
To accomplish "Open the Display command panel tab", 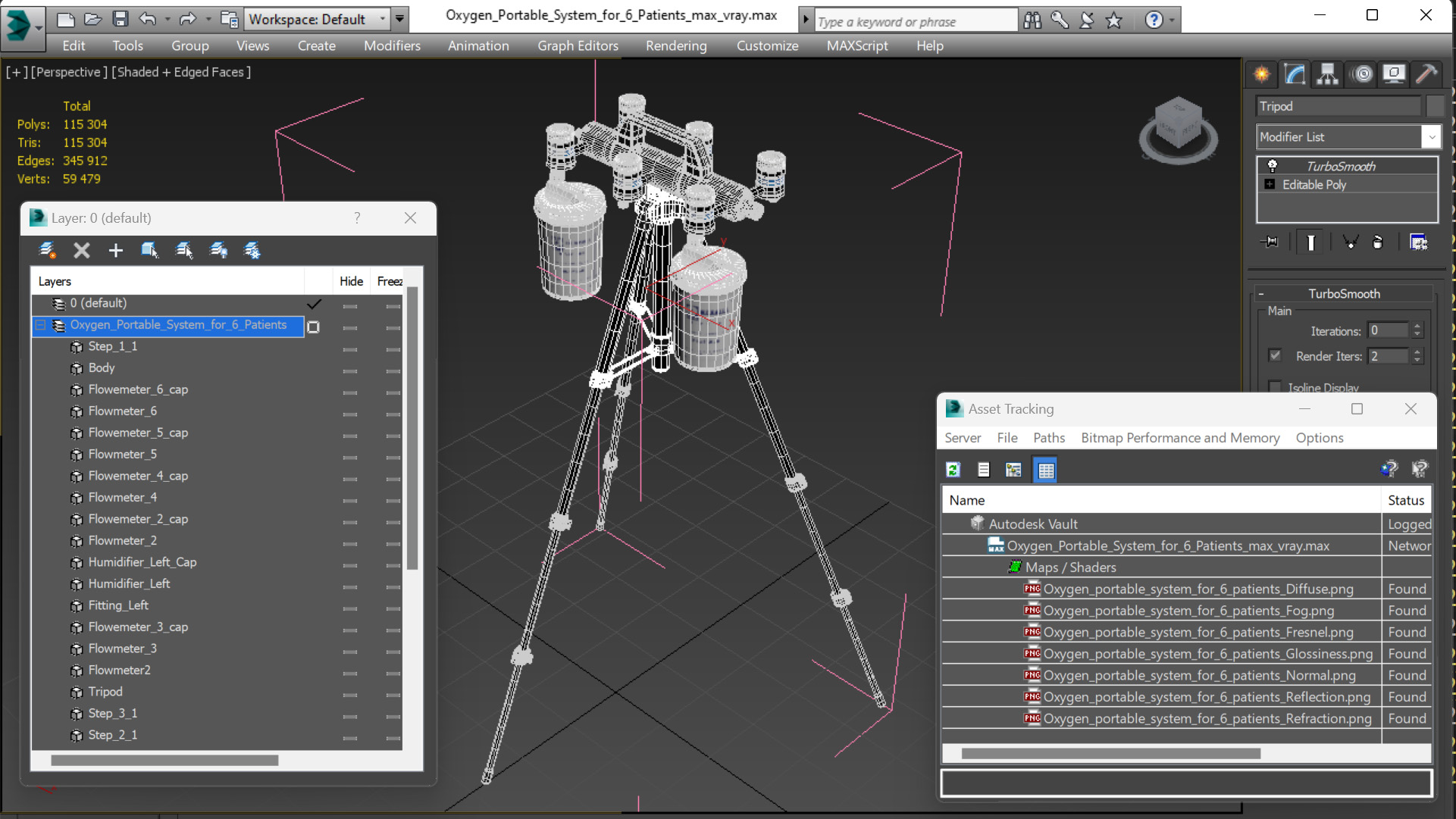I will point(1394,74).
